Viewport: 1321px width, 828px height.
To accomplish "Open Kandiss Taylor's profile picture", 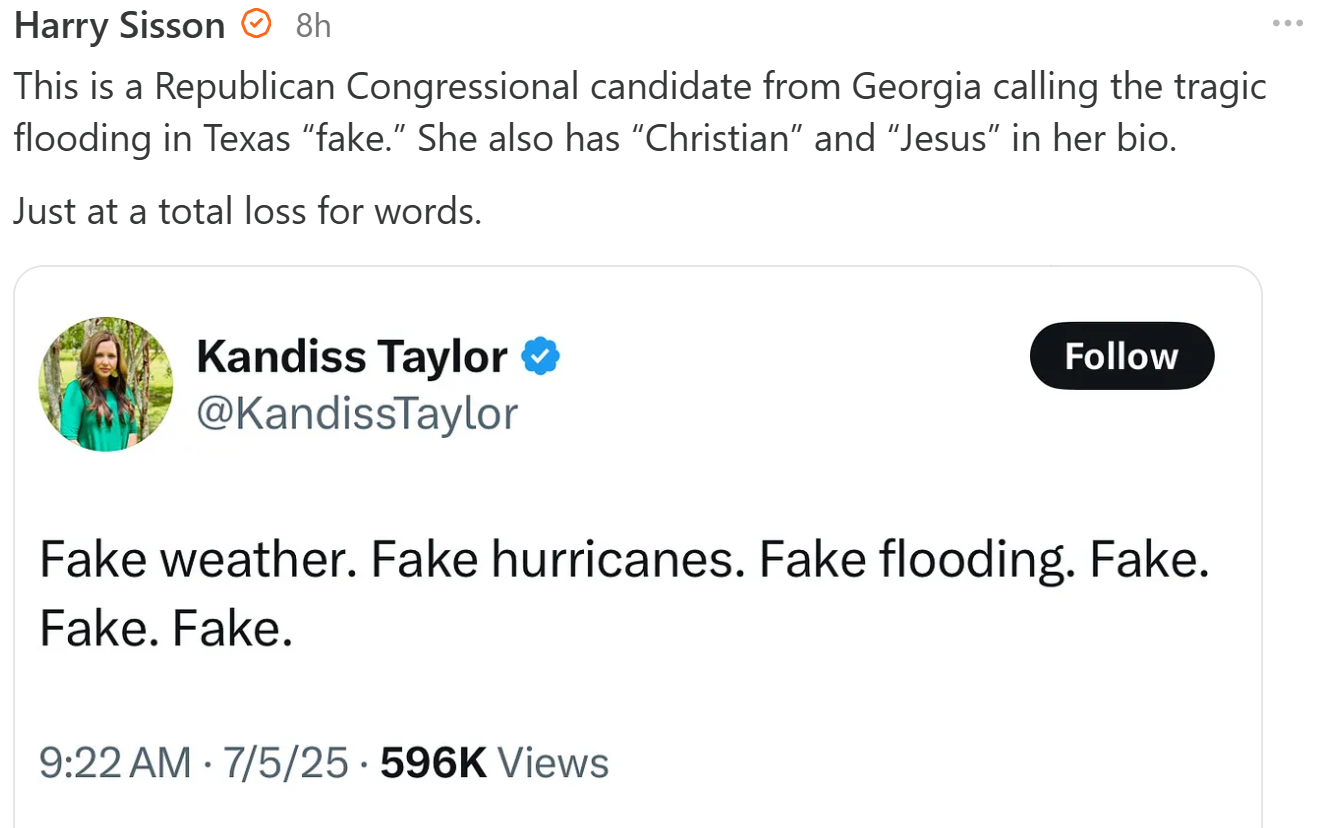I will pyautogui.click(x=105, y=384).
